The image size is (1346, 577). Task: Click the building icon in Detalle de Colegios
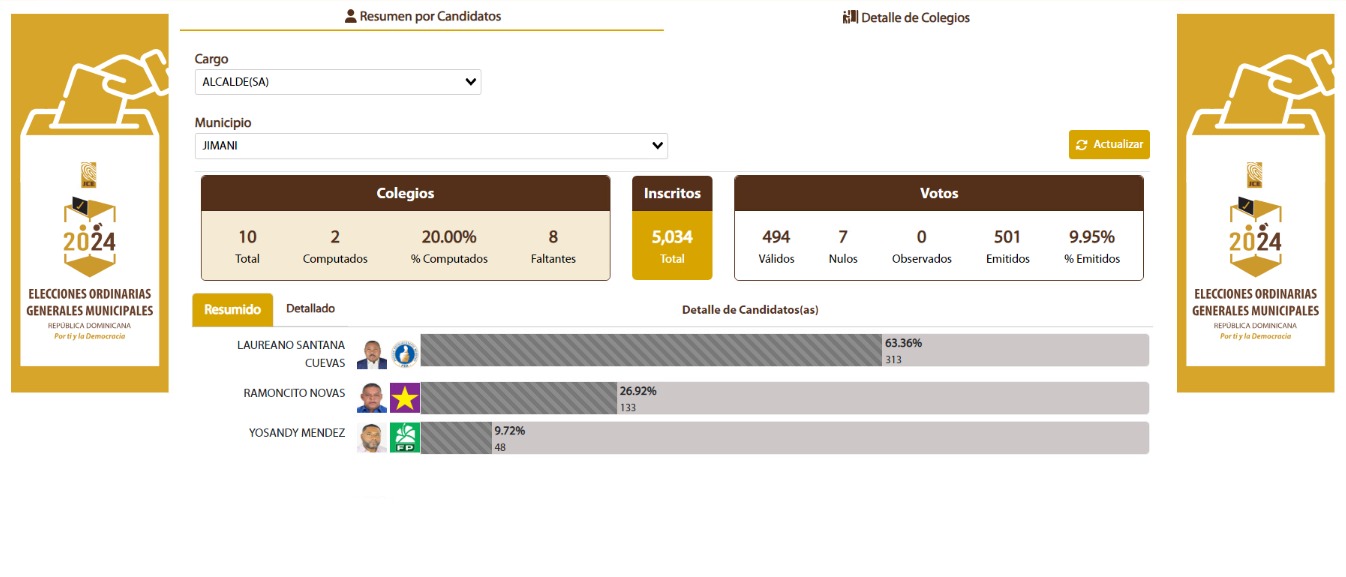click(x=851, y=17)
